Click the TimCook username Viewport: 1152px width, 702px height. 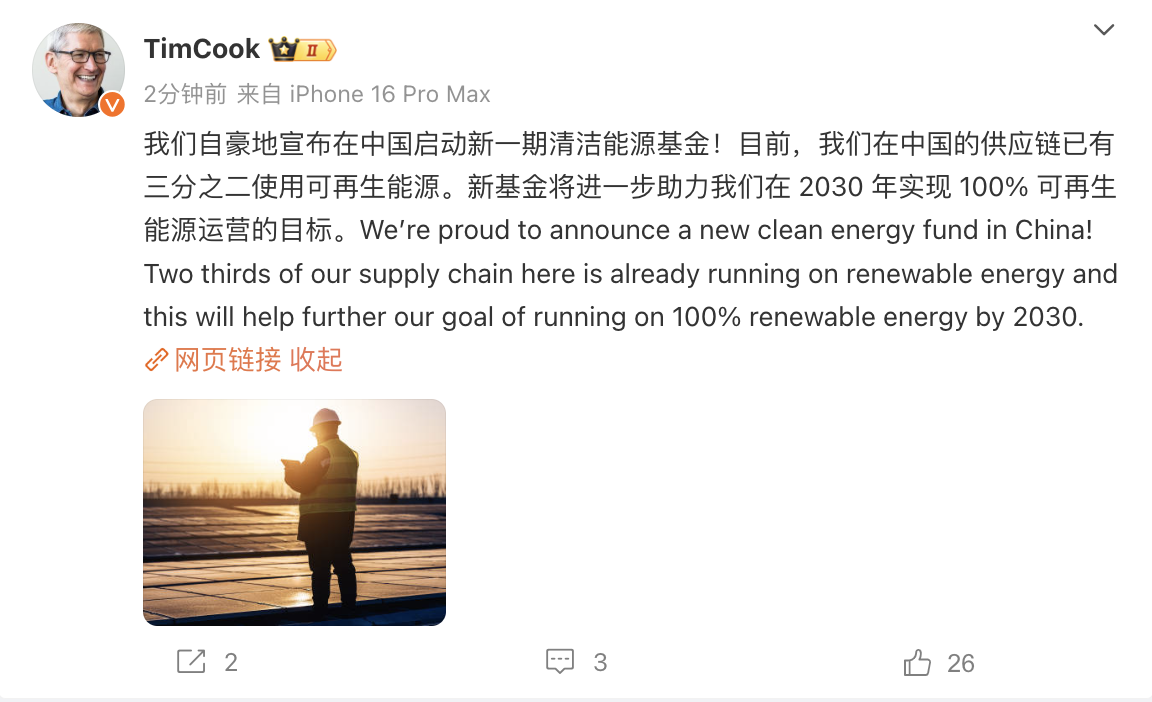[201, 49]
